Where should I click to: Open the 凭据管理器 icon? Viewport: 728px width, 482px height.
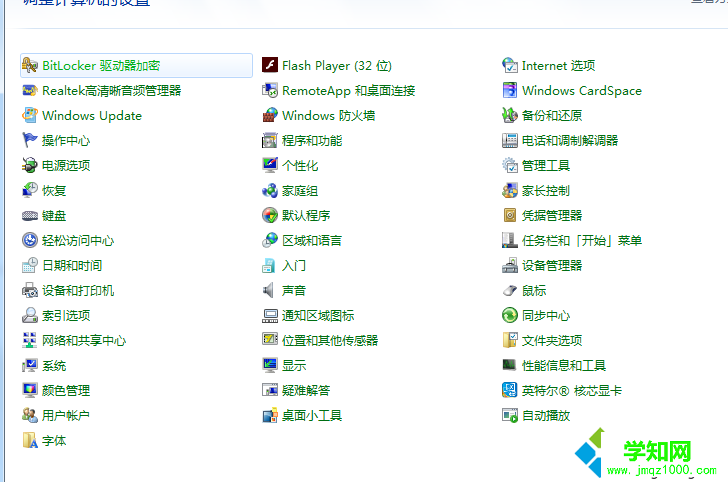[510, 215]
